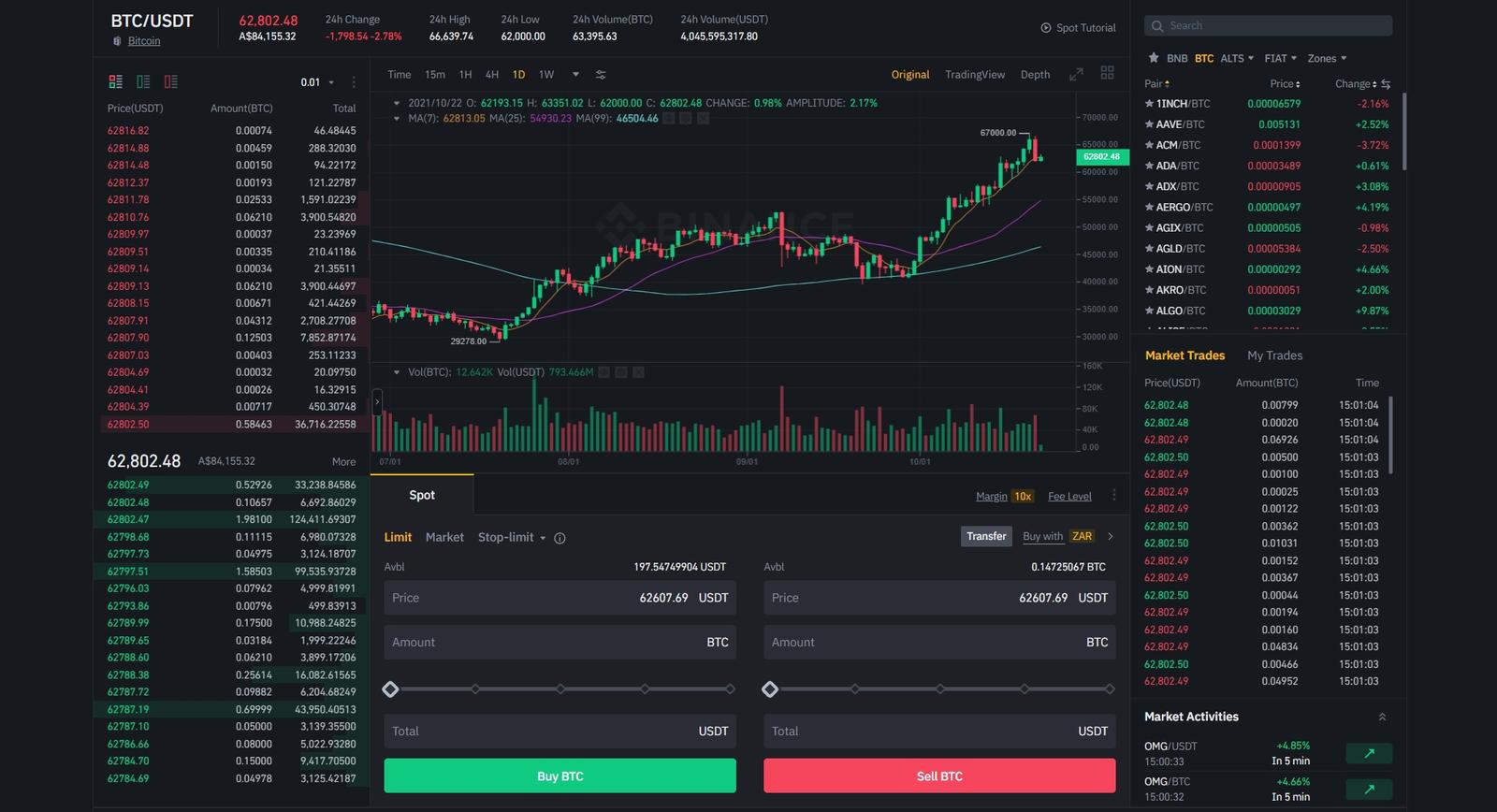Remove the Vol indicator with close icon
Screen dimensions: 1497x812
pos(638,372)
